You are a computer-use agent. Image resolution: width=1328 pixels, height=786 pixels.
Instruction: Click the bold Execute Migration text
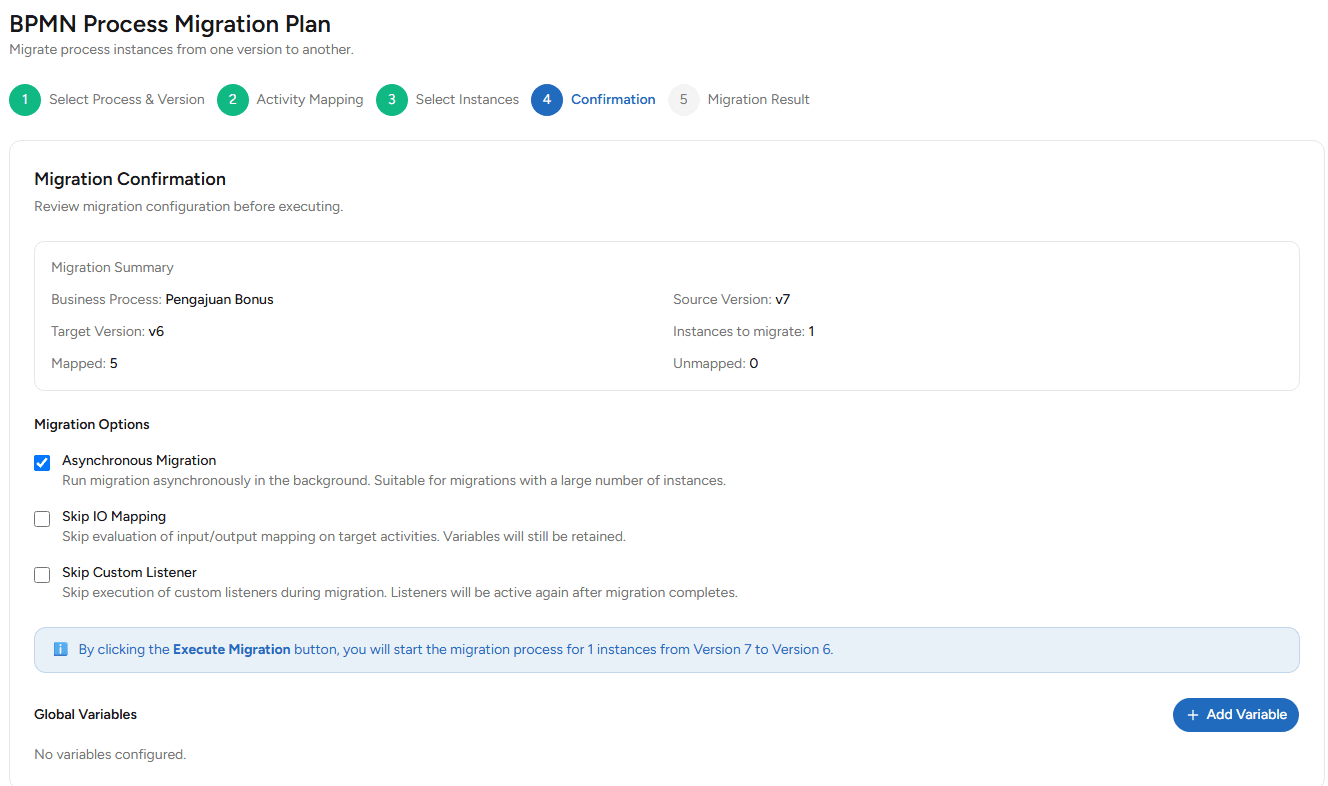coord(232,649)
